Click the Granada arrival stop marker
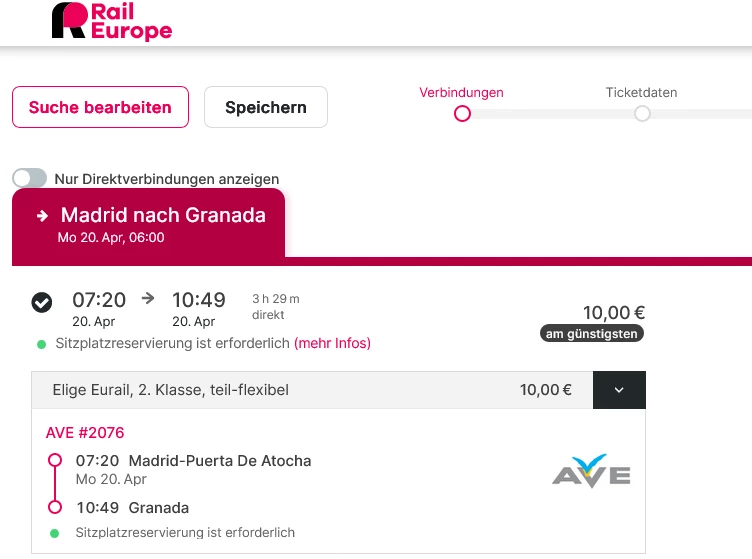This screenshot has width=752, height=559. [55, 507]
